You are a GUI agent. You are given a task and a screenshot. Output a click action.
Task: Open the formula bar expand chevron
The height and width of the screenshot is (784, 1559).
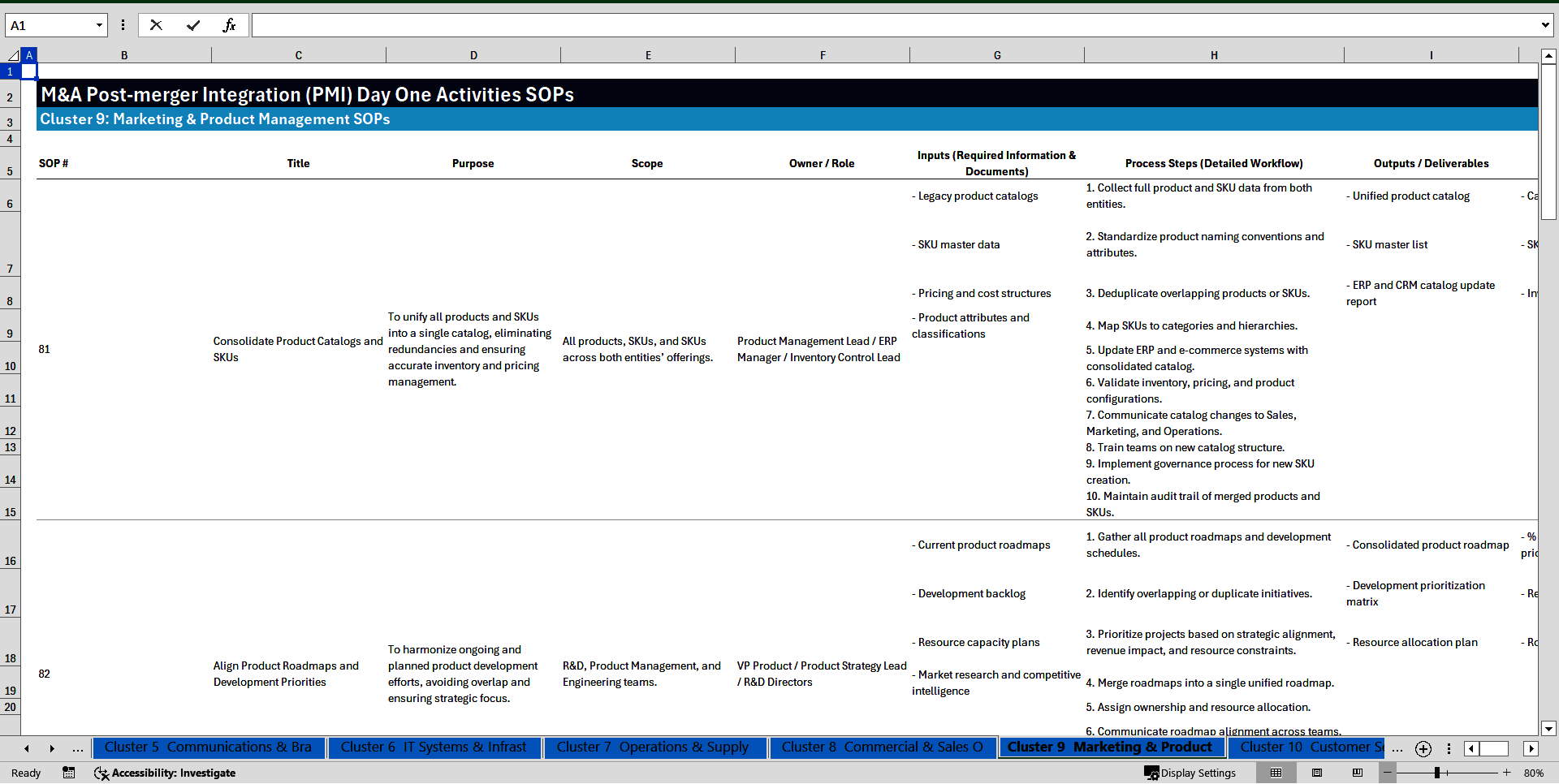pos(1545,24)
